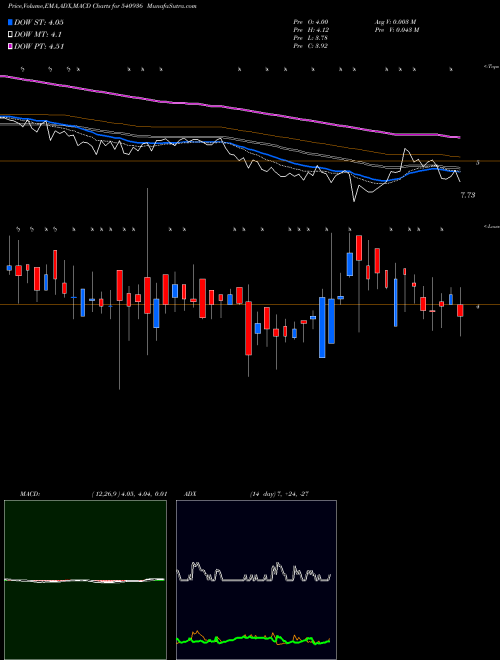This screenshot has width=500, height=660.
Task: Click the dark blue ADX chart panel
Action: 256,580
